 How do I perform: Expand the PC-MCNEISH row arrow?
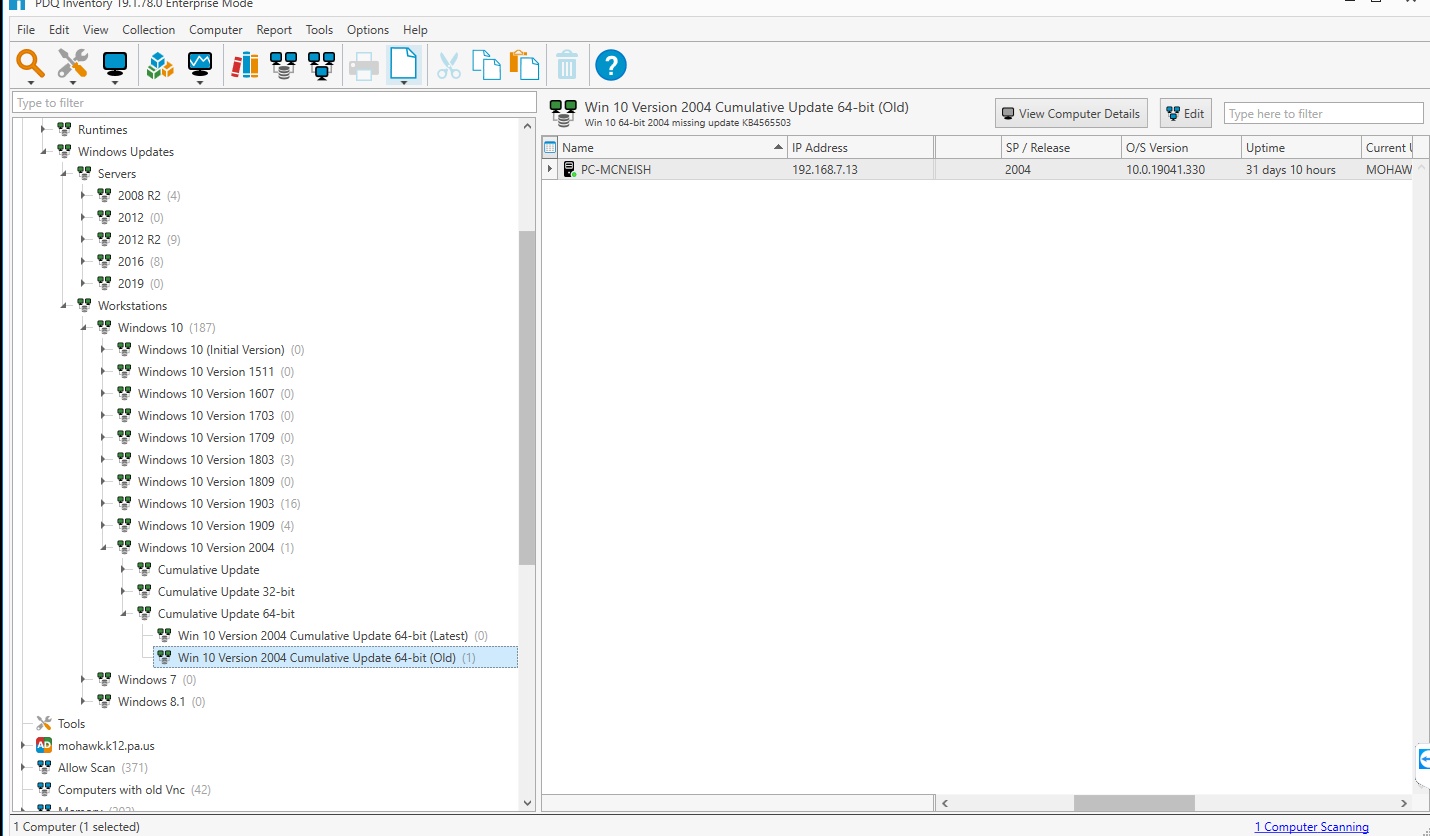tap(550, 169)
